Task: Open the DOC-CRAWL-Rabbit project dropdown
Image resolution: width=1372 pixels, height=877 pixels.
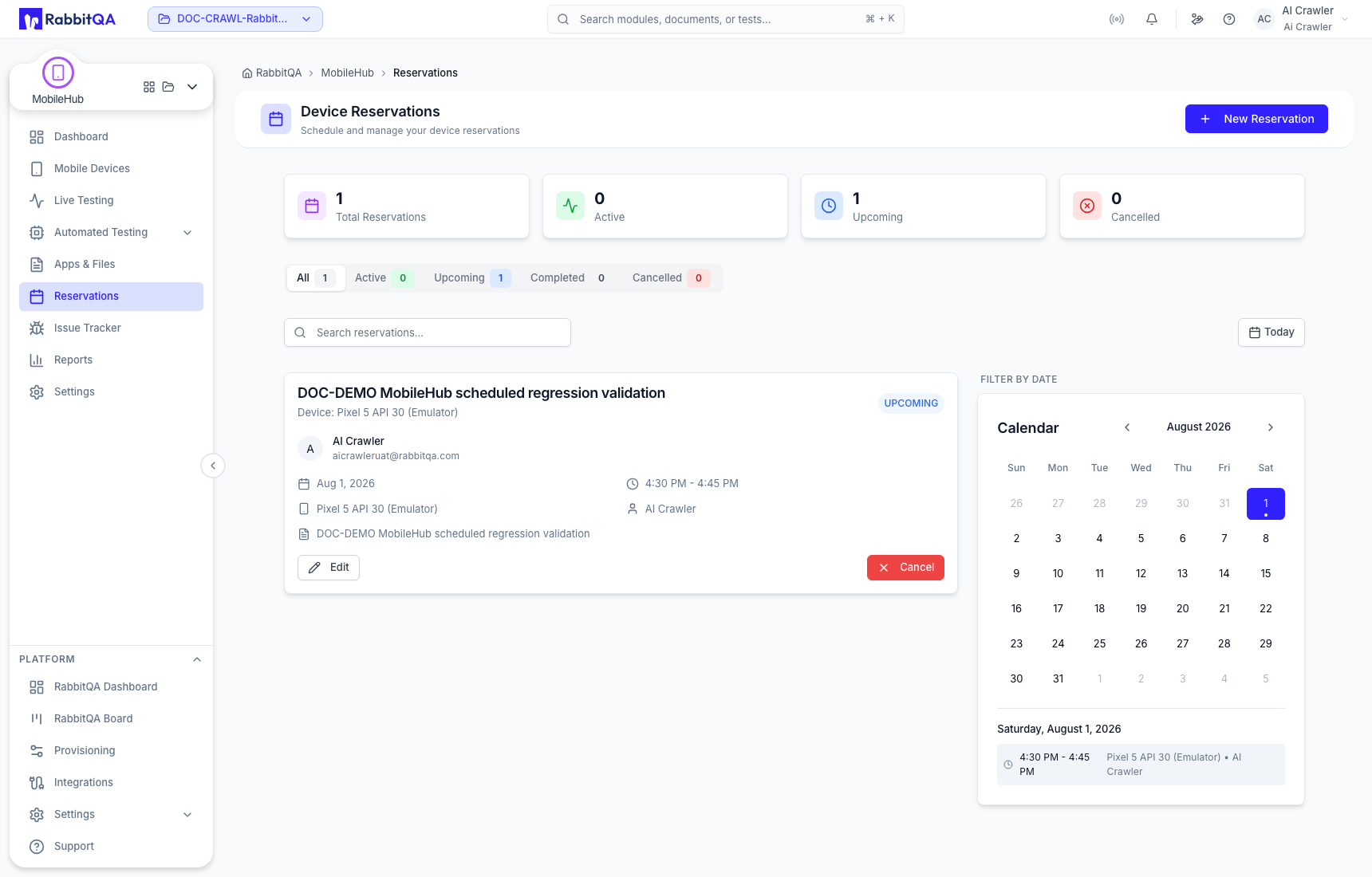Action: click(x=235, y=19)
